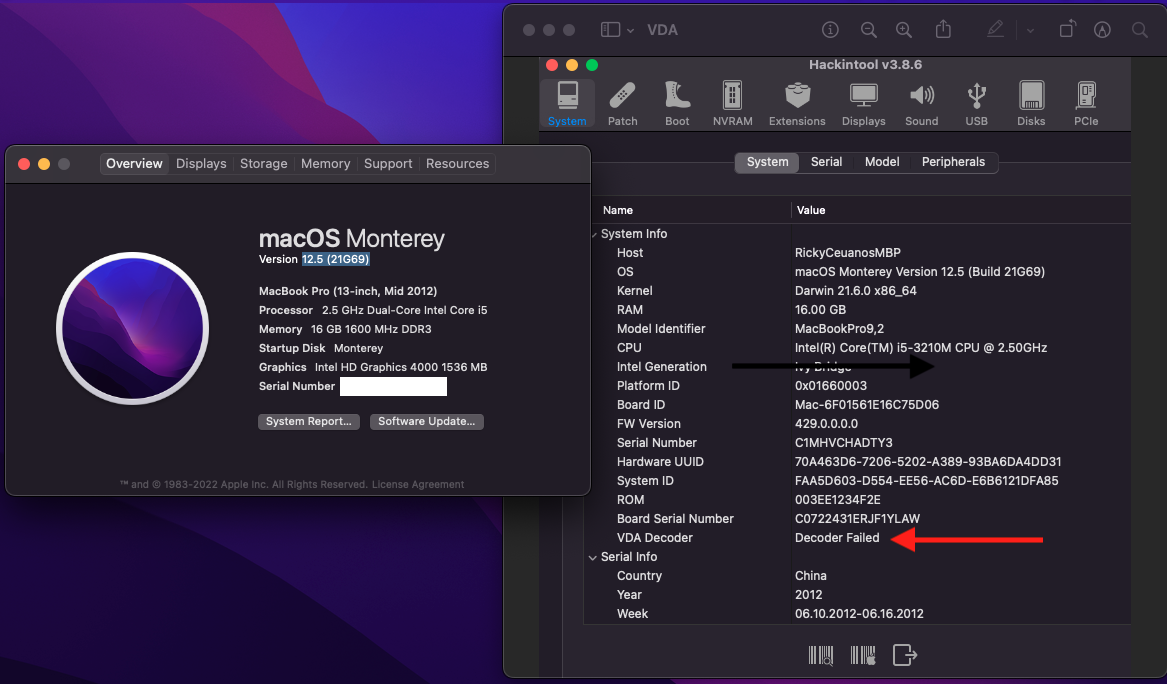Click the rotate icon in Preview toolbar
Image resolution: width=1167 pixels, height=684 pixels.
tap(1067, 29)
